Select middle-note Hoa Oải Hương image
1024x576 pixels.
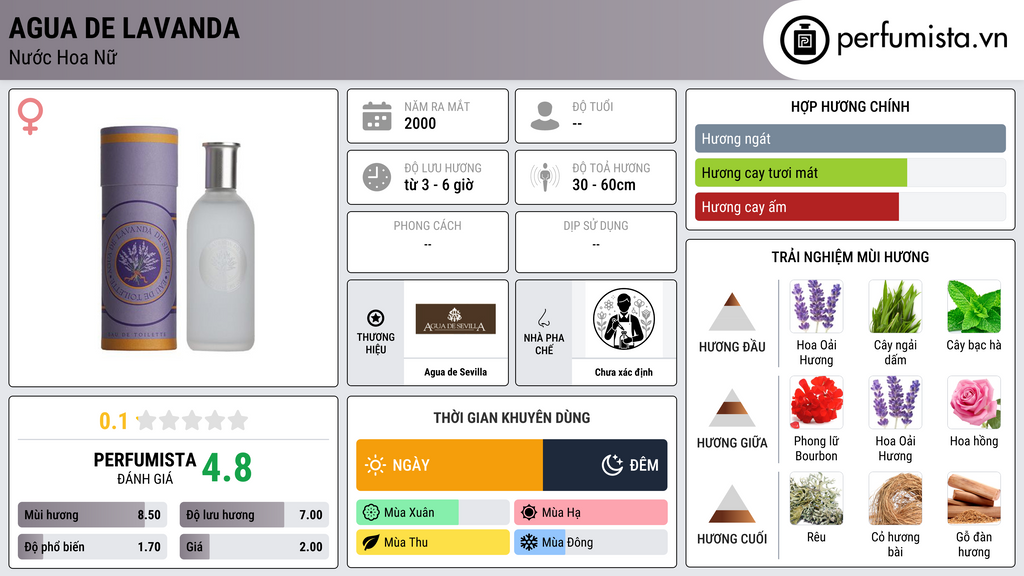click(895, 403)
